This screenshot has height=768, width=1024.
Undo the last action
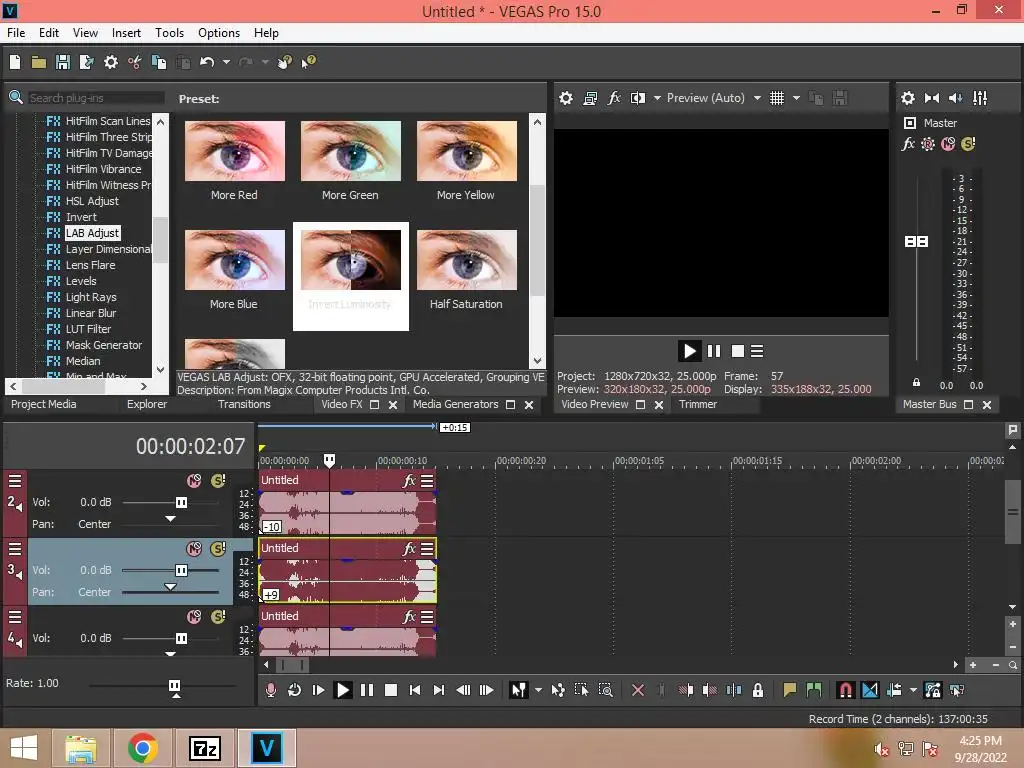[207, 62]
